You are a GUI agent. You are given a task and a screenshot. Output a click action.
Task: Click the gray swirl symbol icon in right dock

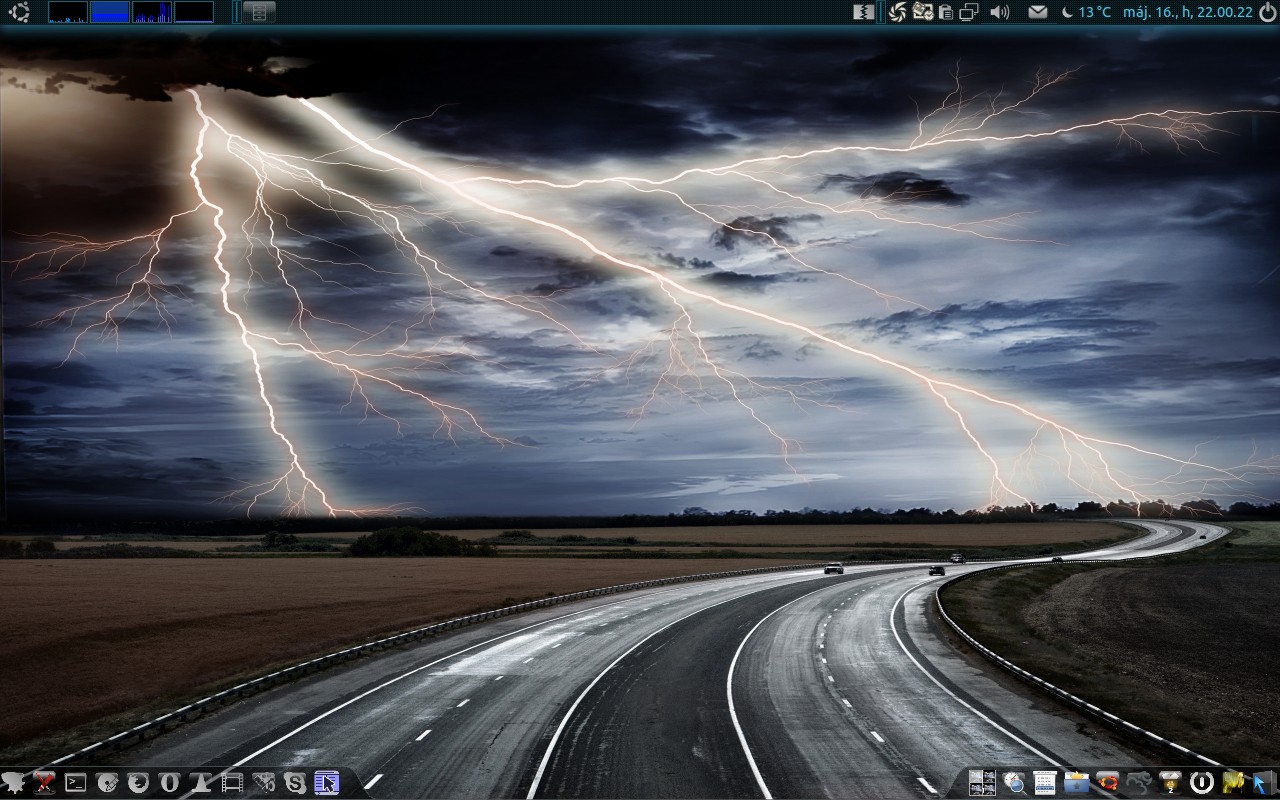(1138, 783)
